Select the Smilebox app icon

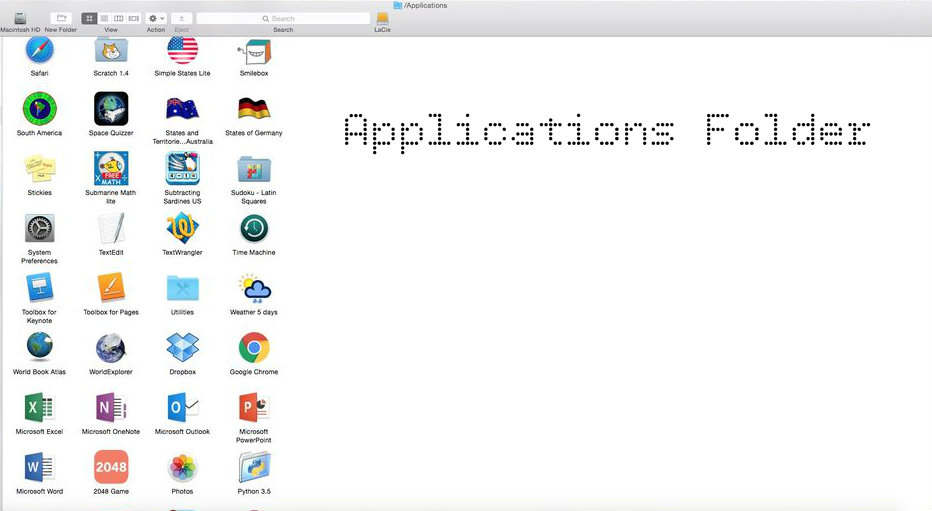point(254,52)
